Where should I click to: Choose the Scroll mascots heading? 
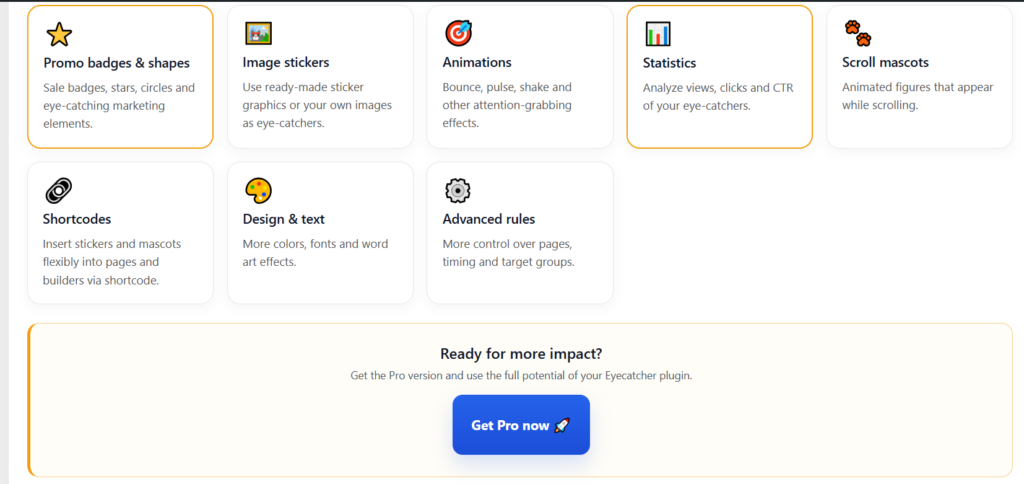(885, 62)
